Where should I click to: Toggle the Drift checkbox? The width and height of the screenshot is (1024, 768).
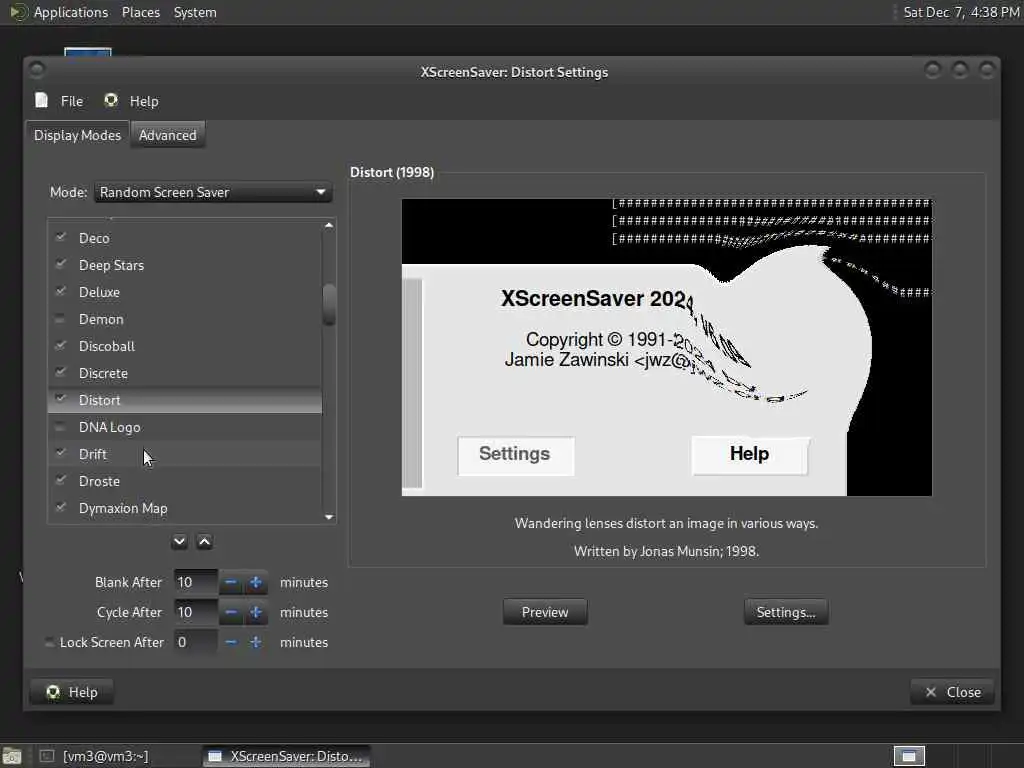[61, 453]
